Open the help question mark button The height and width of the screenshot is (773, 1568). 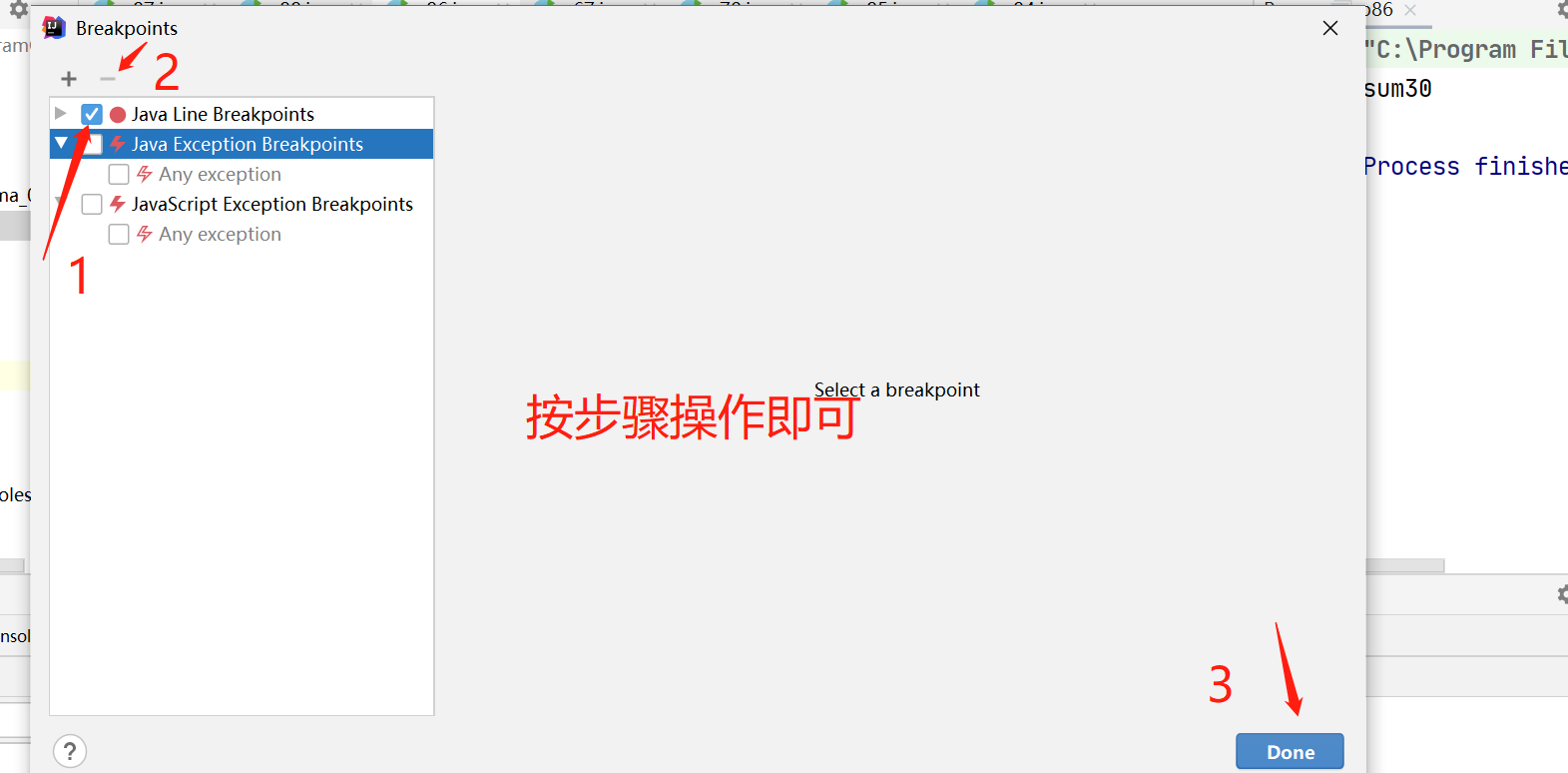(70, 751)
